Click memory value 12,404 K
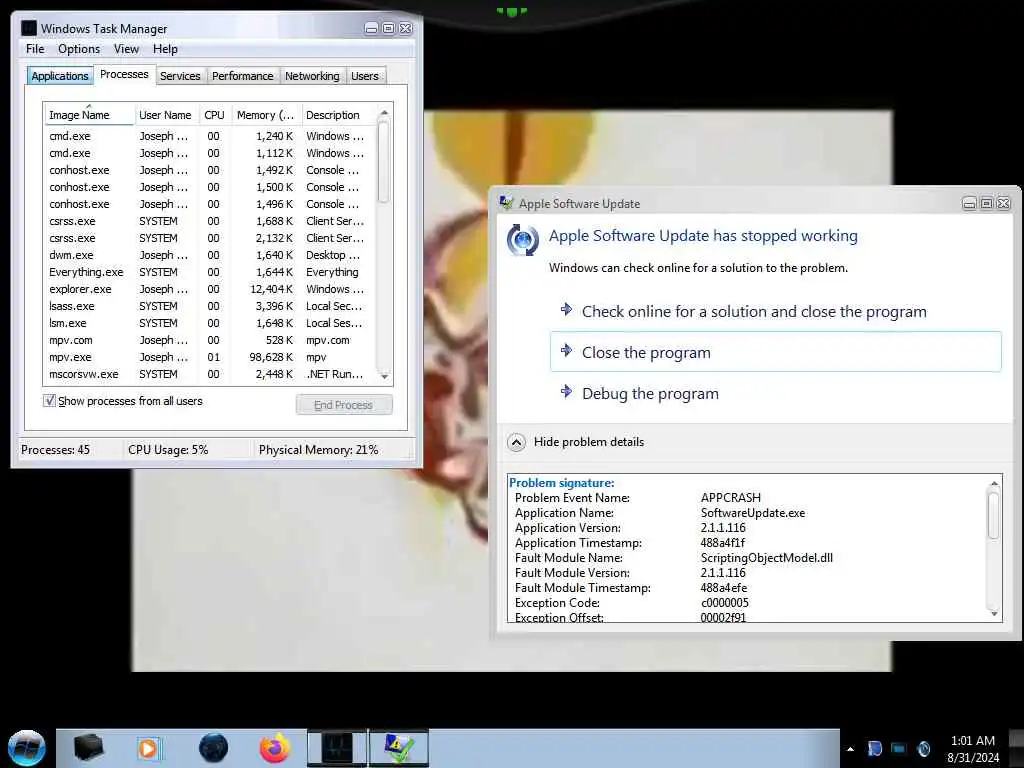Screen dimensions: 1024x768 tap(272, 289)
